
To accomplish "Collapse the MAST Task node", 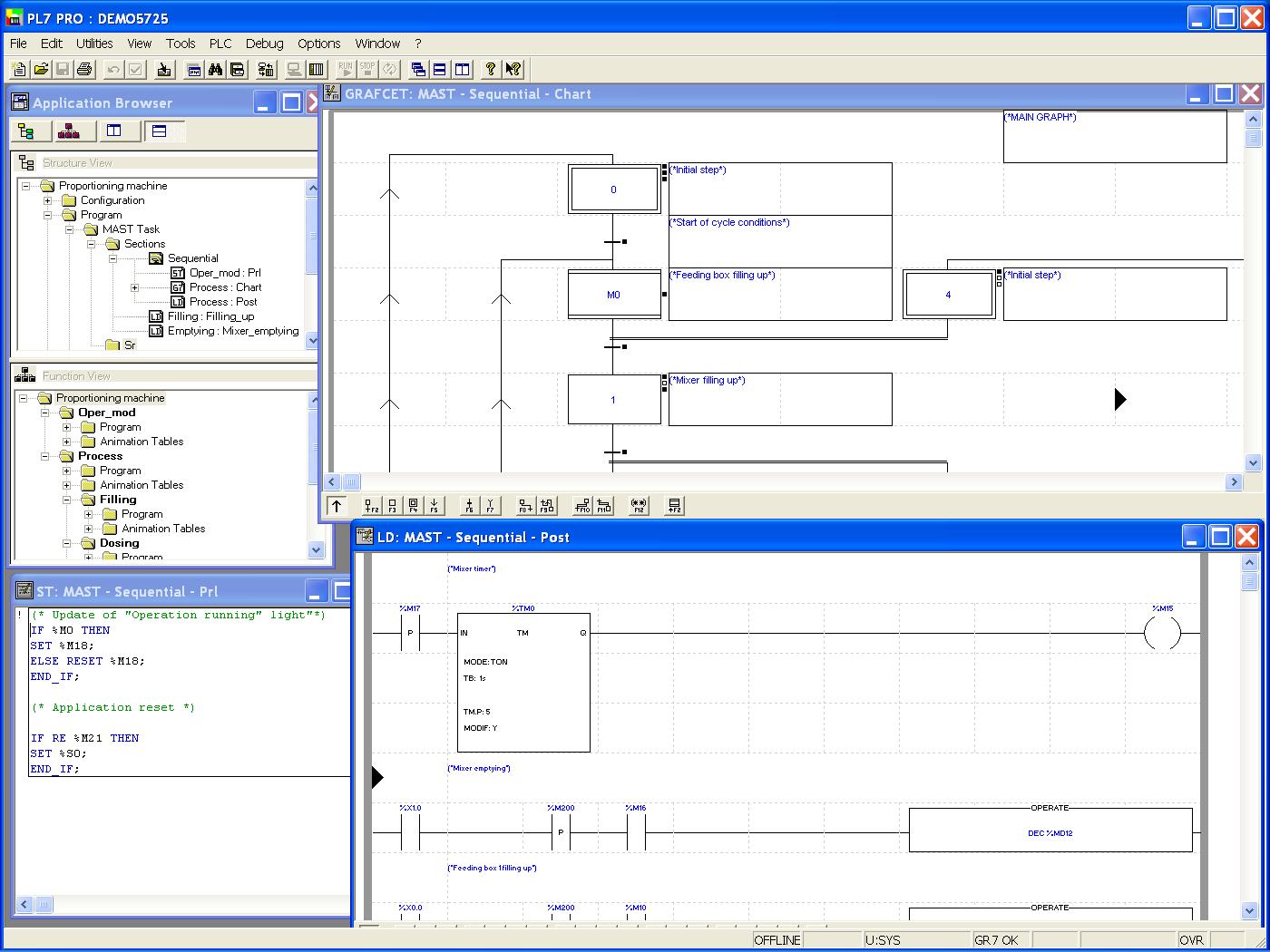I will point(70,229).
